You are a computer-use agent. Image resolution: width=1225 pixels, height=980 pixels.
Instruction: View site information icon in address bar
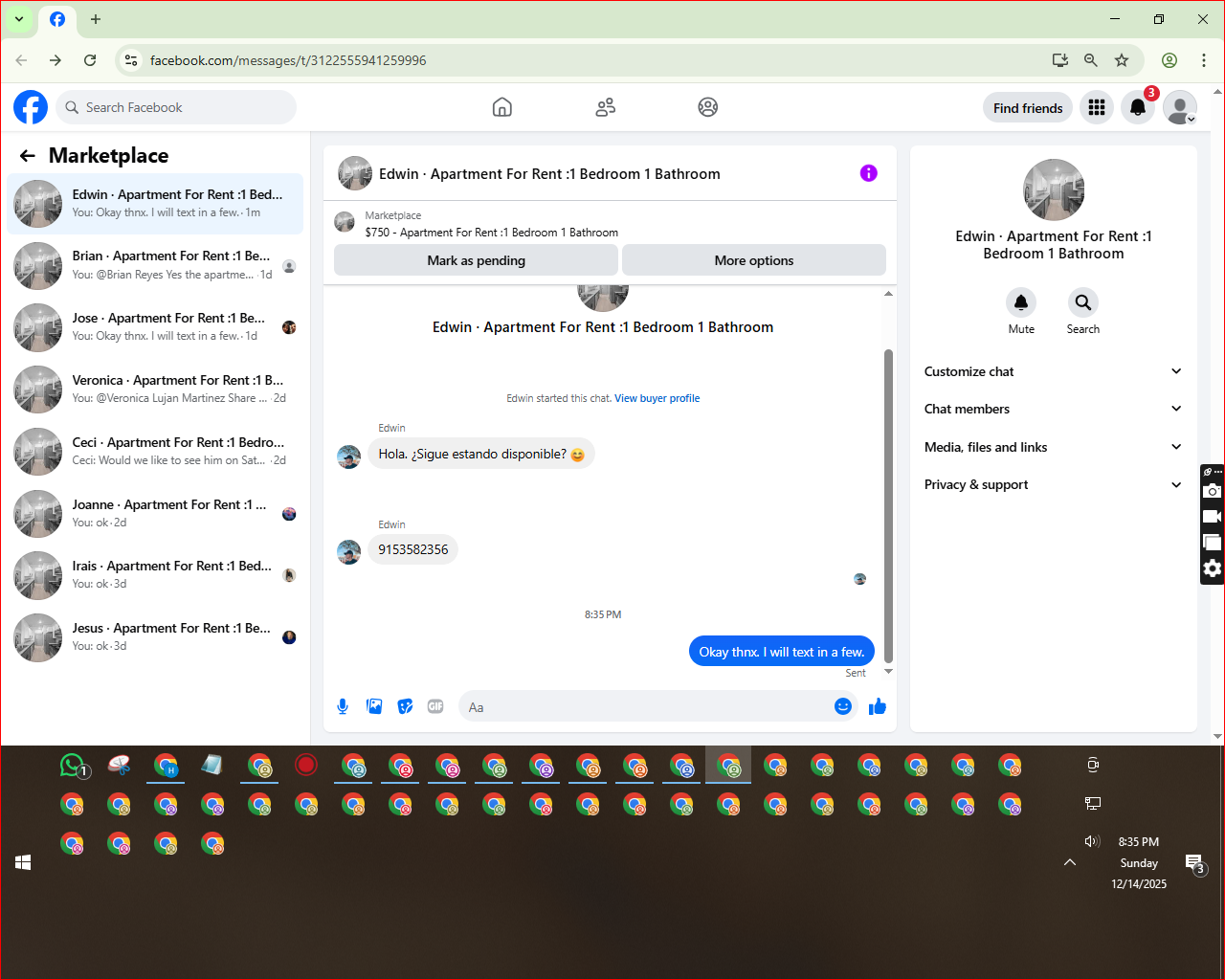click(x=131, y=60)
